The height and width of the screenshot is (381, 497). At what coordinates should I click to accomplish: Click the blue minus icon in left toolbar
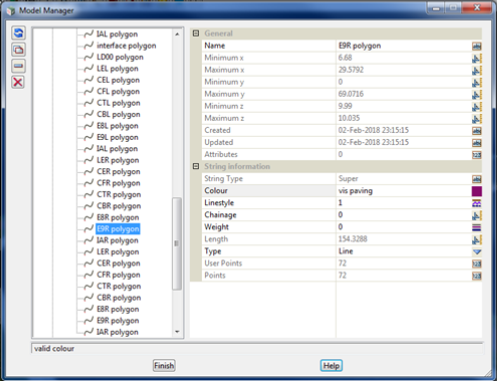pyautogui.click(x=18, y=66)
